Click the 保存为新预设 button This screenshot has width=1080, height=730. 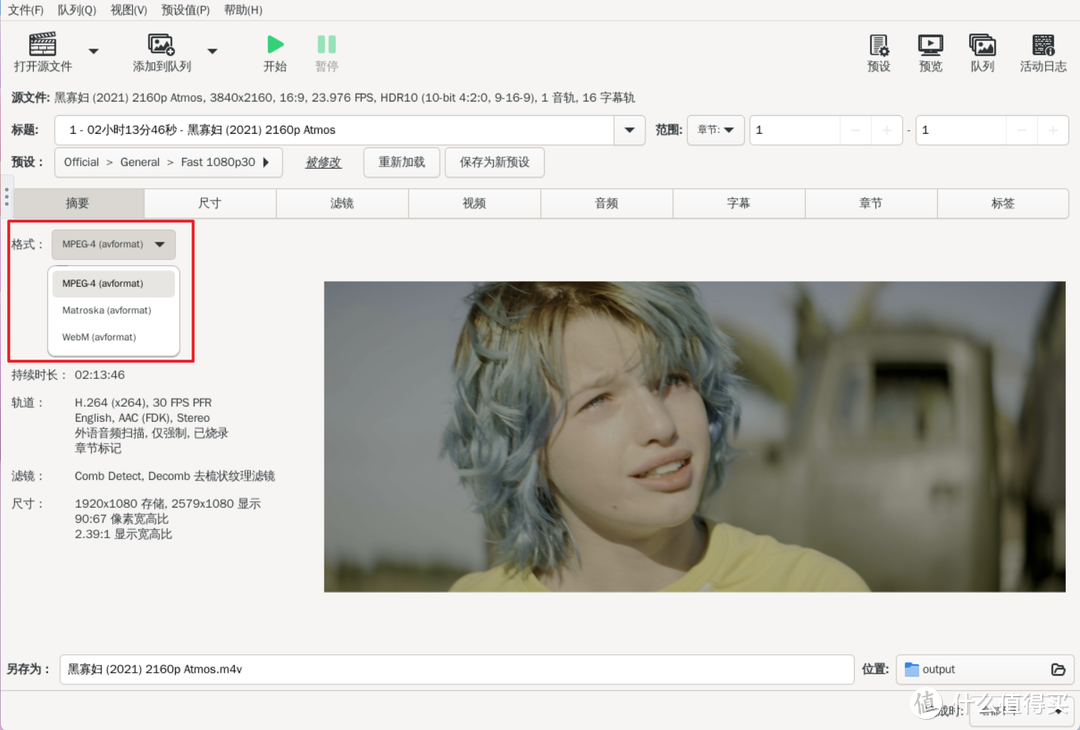pyautogui.click(x=494, y=162)
